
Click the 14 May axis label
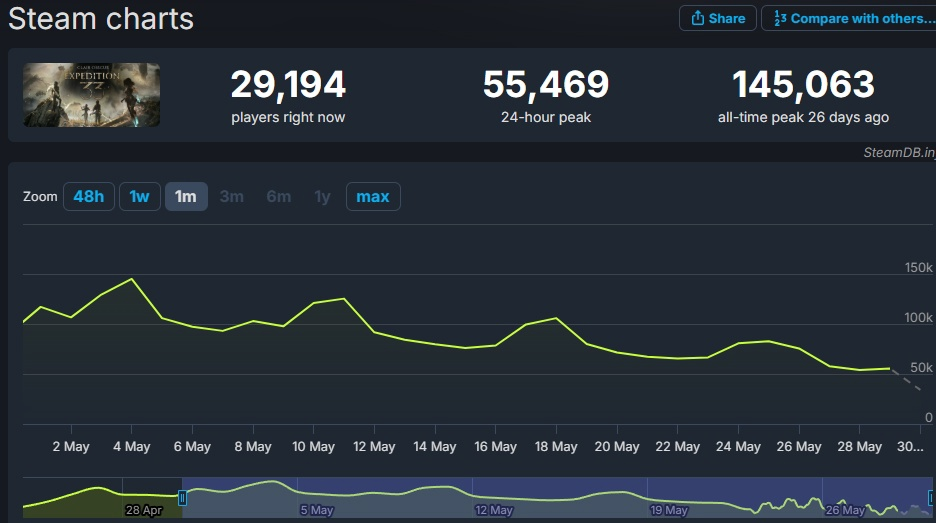pyautogui.click(x=435, y=447)
